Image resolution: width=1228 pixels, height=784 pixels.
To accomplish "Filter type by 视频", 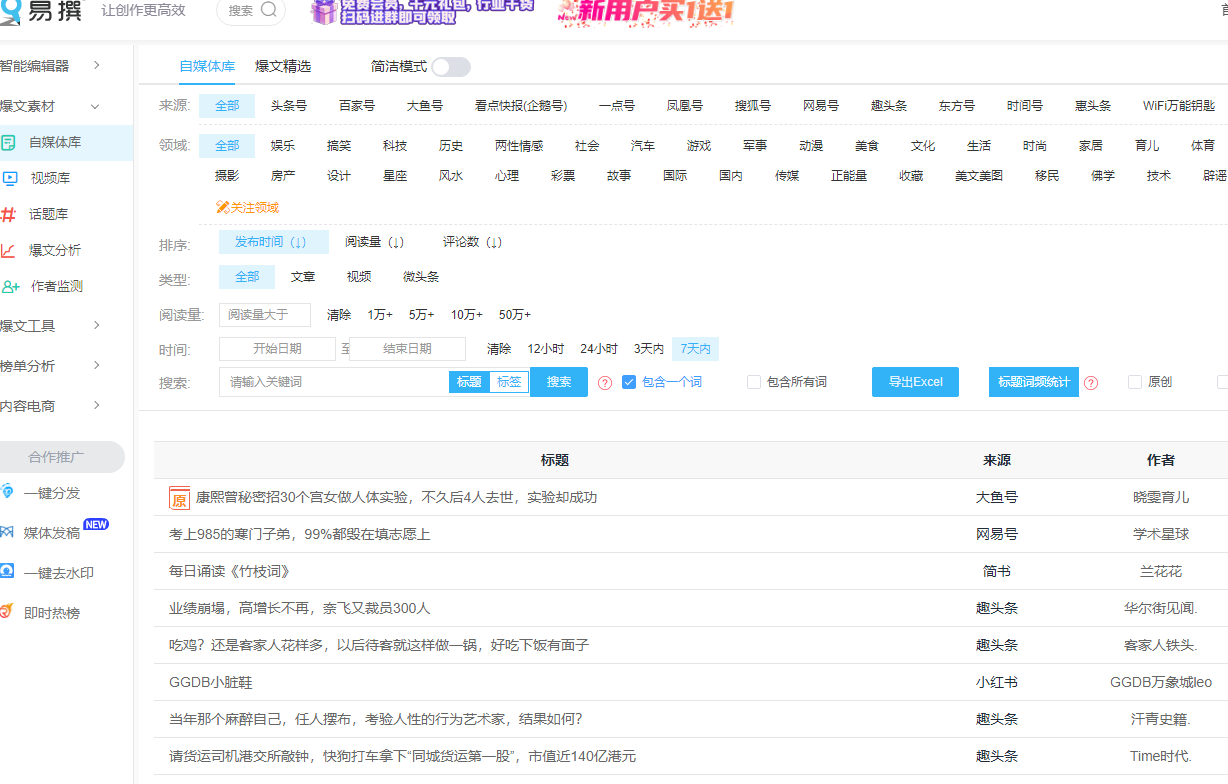I will [x=359, y=277].
